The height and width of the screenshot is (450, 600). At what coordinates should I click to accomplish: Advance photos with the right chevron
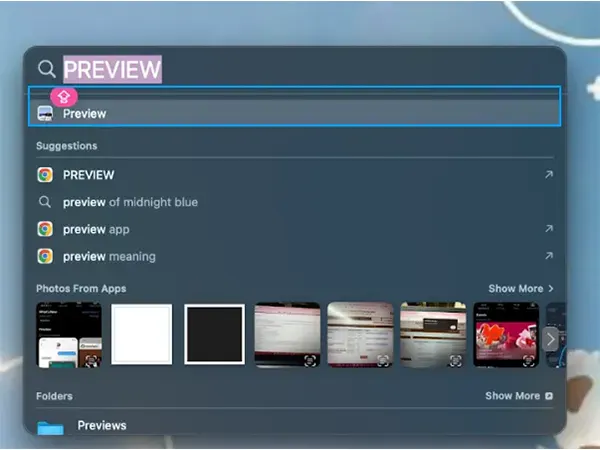click(x=550, y=339)
